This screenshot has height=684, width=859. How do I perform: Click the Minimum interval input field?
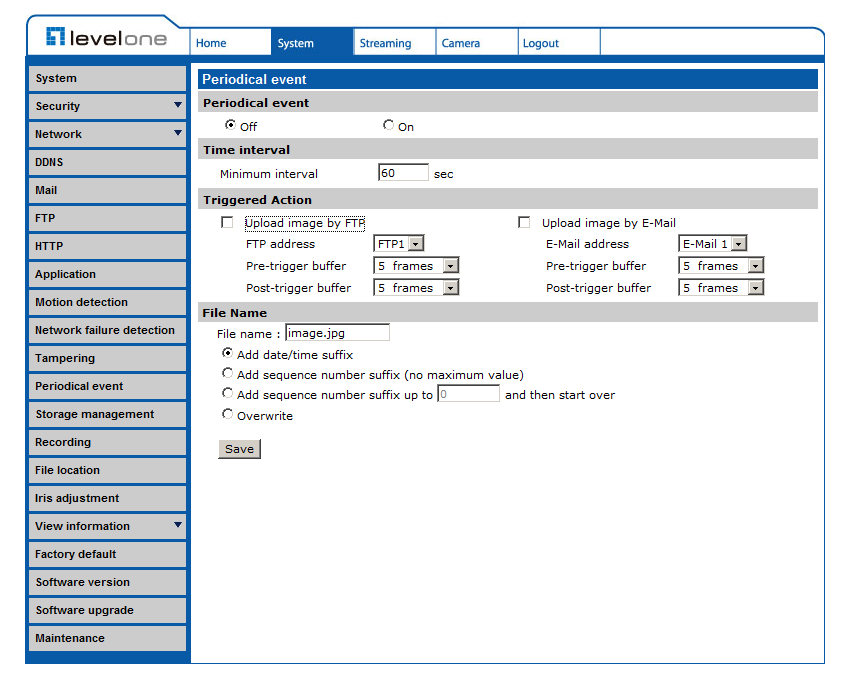coord(403,173)
